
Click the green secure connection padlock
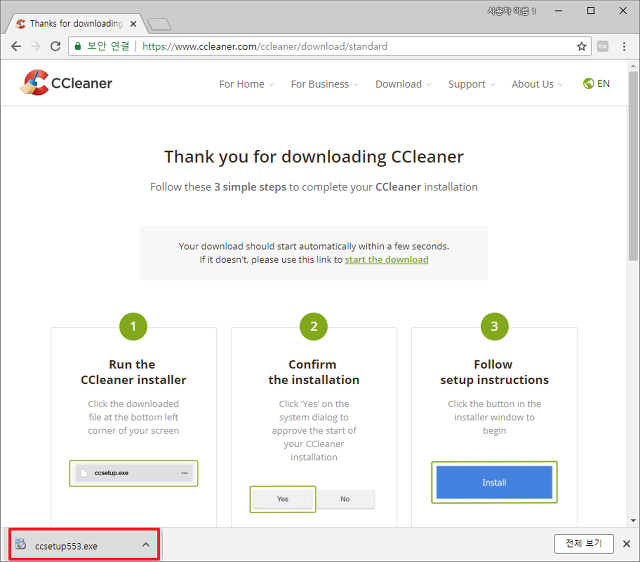(x=78, y=46)
